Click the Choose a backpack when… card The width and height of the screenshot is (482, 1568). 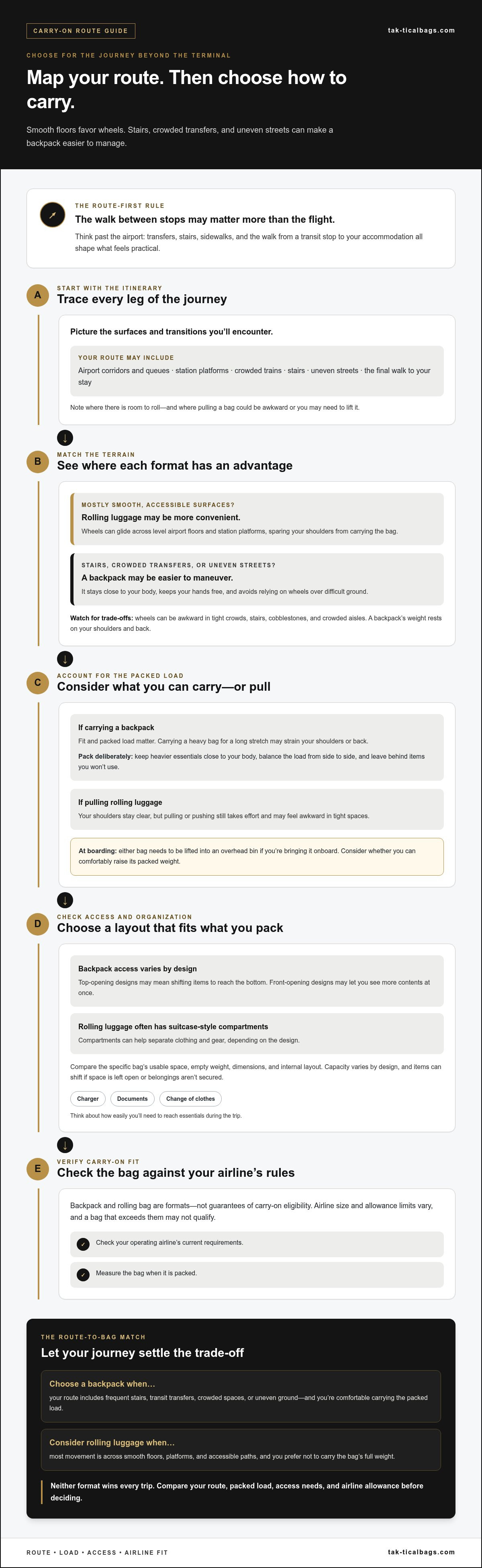tap(241, 1396)
